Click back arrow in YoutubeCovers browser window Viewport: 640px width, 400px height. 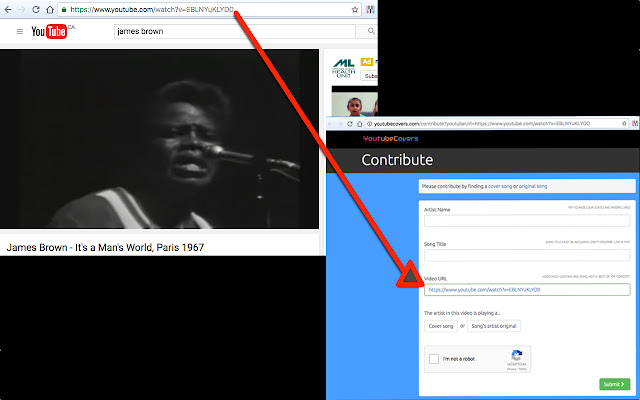click(330, 124)
